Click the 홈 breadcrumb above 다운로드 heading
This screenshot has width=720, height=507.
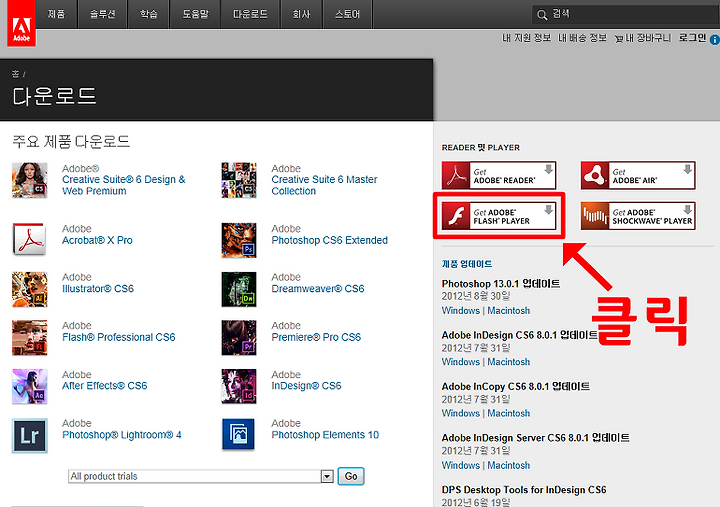point(16,73)
